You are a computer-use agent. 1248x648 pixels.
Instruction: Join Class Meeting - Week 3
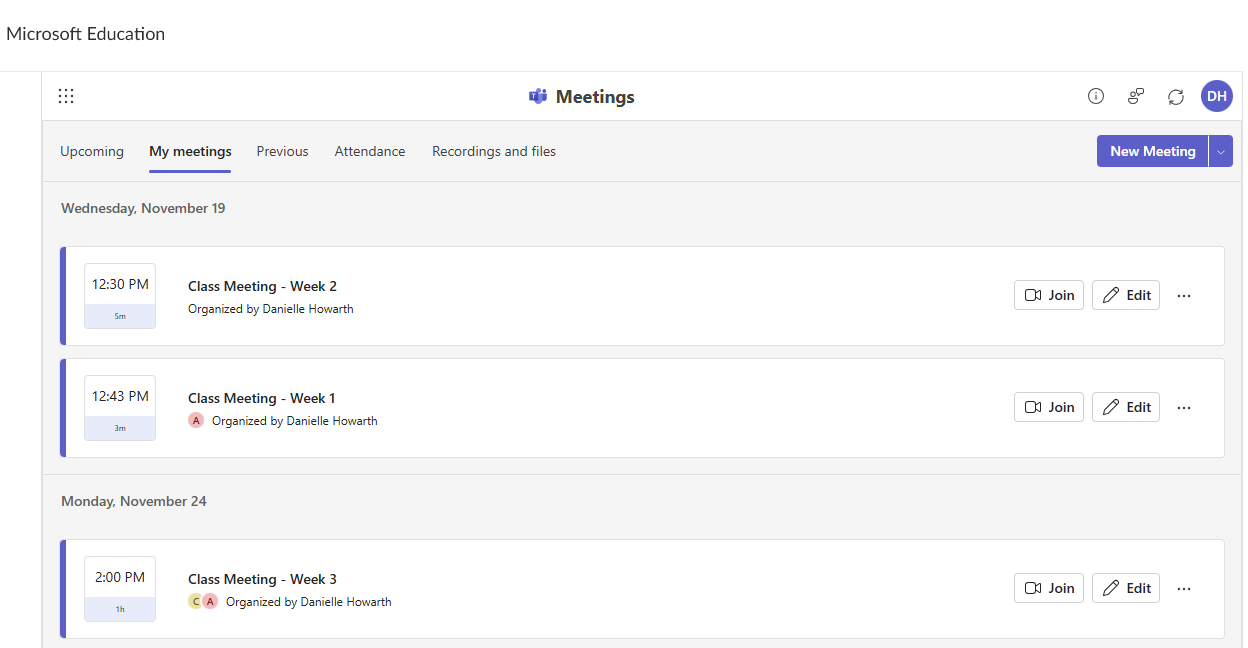[x=1049, y=588]
